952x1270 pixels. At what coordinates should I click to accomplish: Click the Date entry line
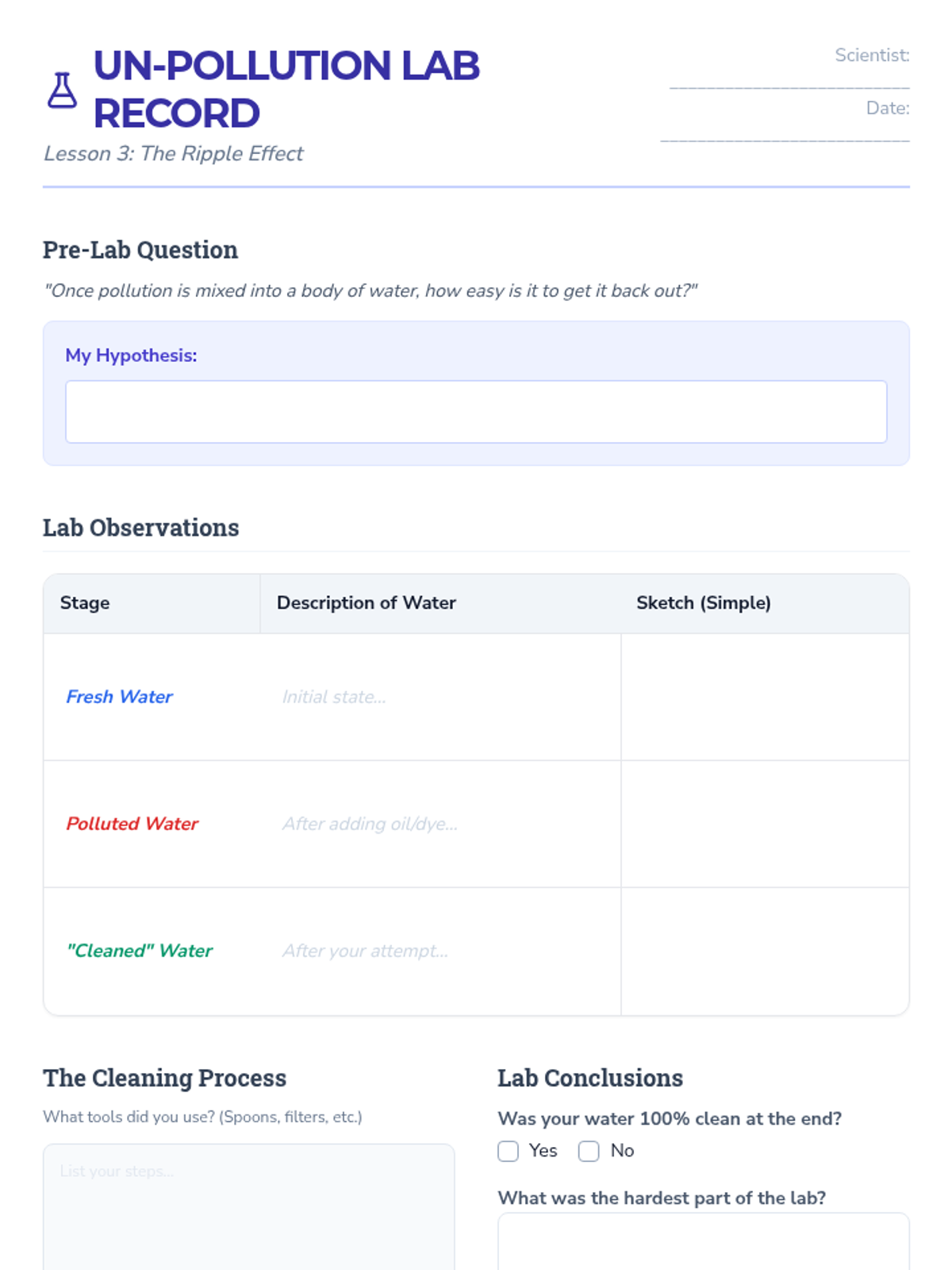[785, 131]
